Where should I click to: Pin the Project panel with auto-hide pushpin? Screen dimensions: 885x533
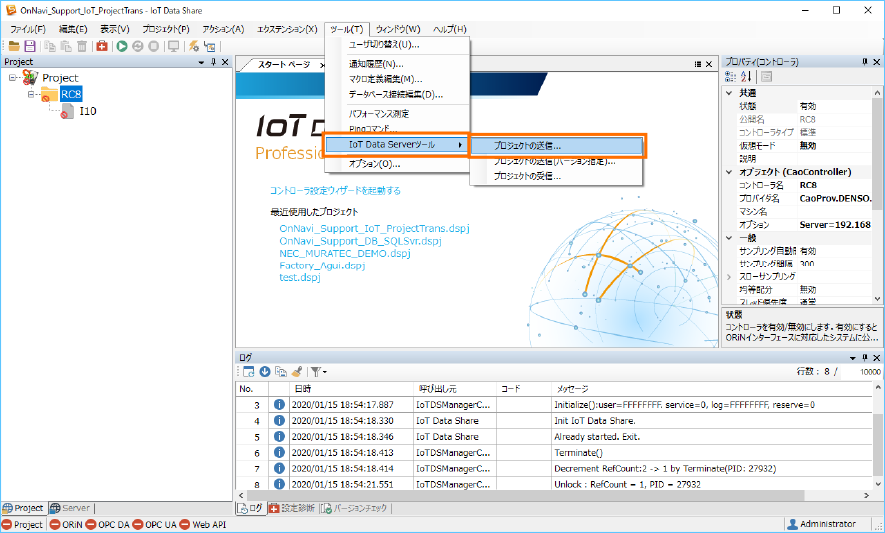(x=213, y=62)
